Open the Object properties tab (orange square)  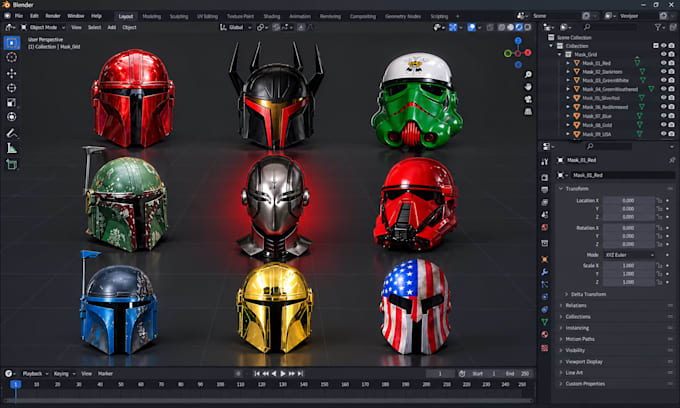tap(545, 259)
